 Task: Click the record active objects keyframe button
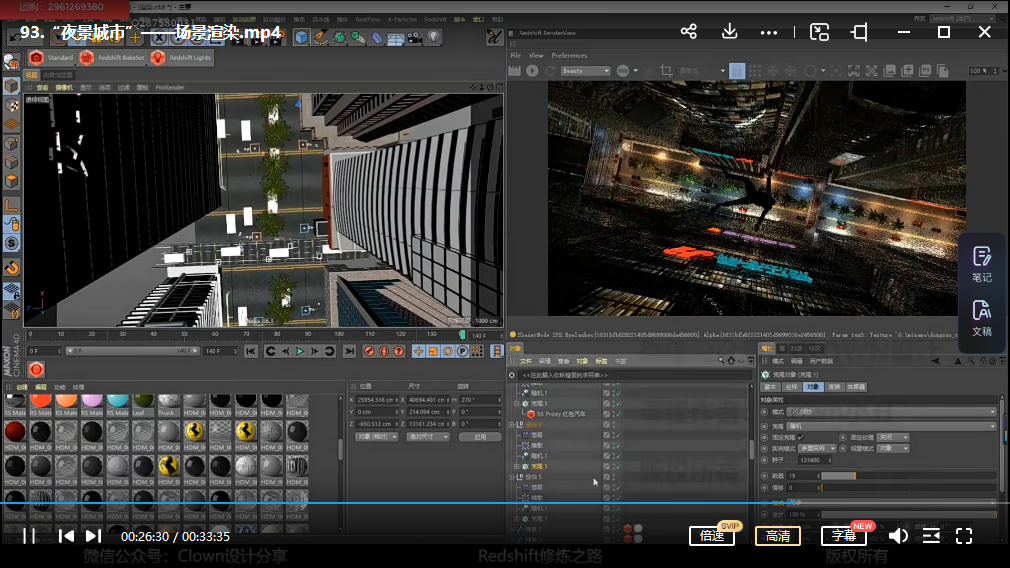pyautogui.click(x=369, y=351)
